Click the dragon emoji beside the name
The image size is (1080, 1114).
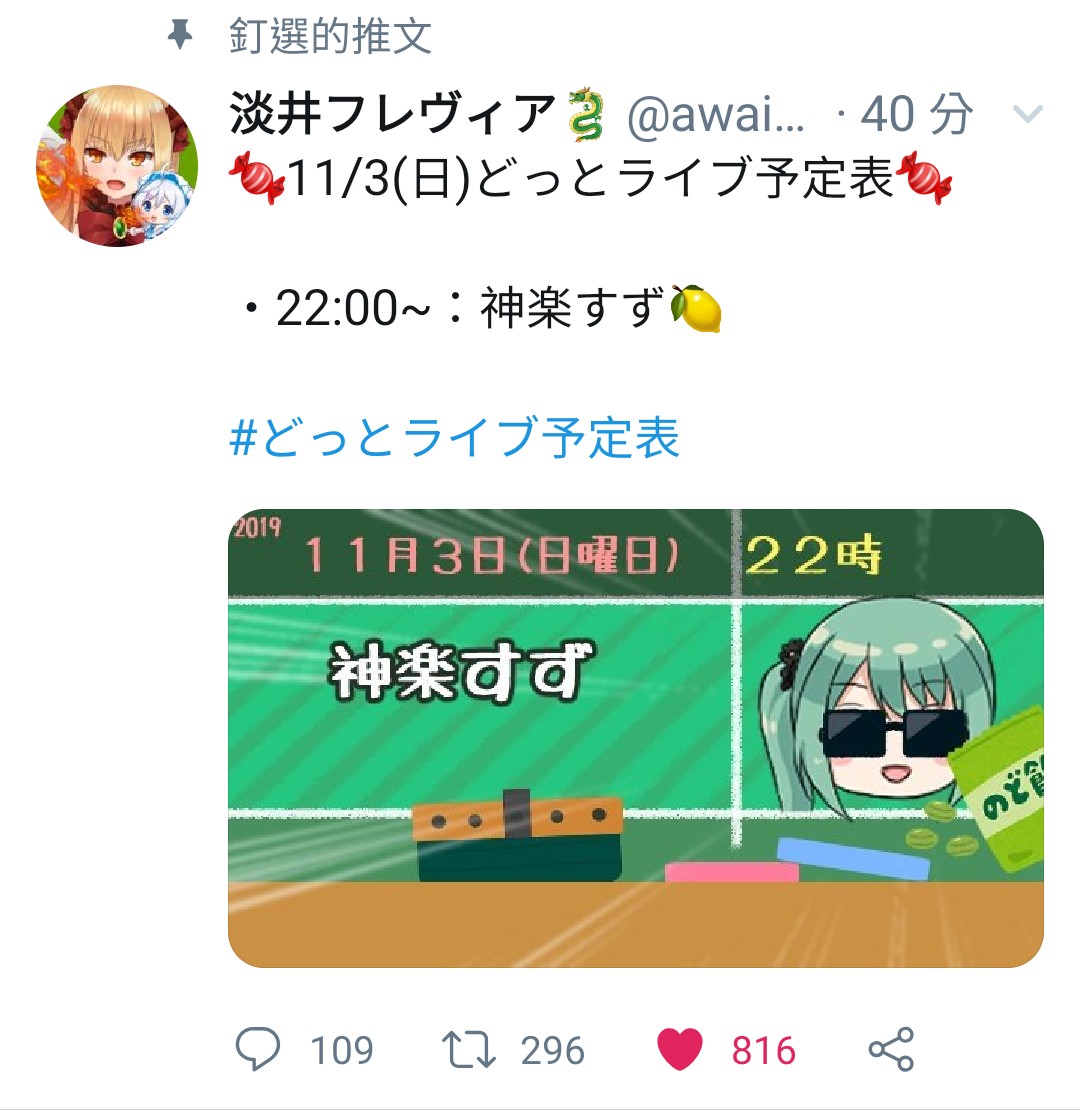(x=585, y=114)
